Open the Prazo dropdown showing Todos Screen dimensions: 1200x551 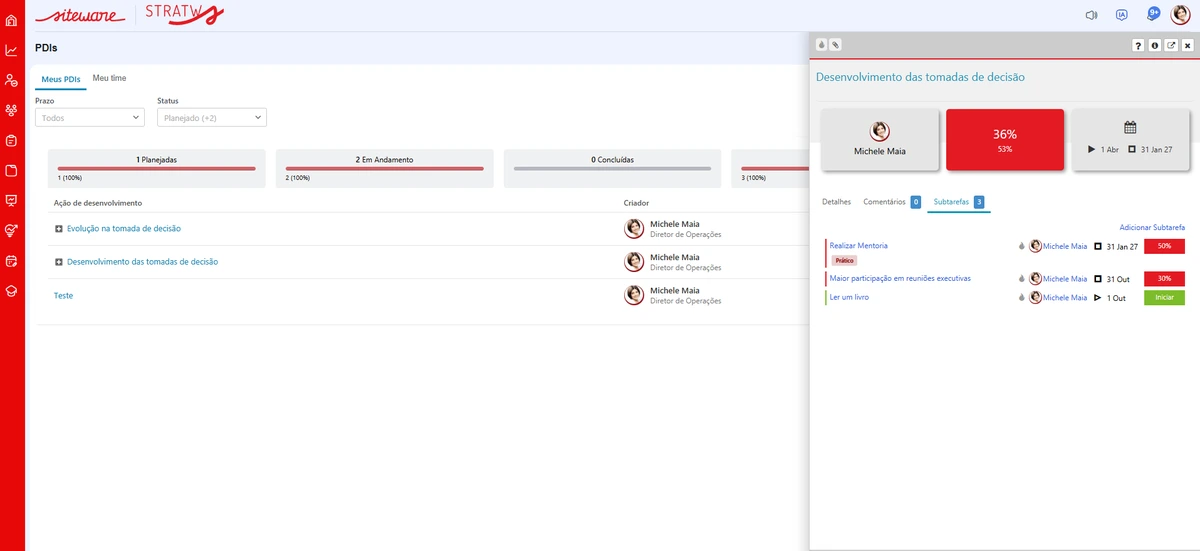click(x=90, y=118)
